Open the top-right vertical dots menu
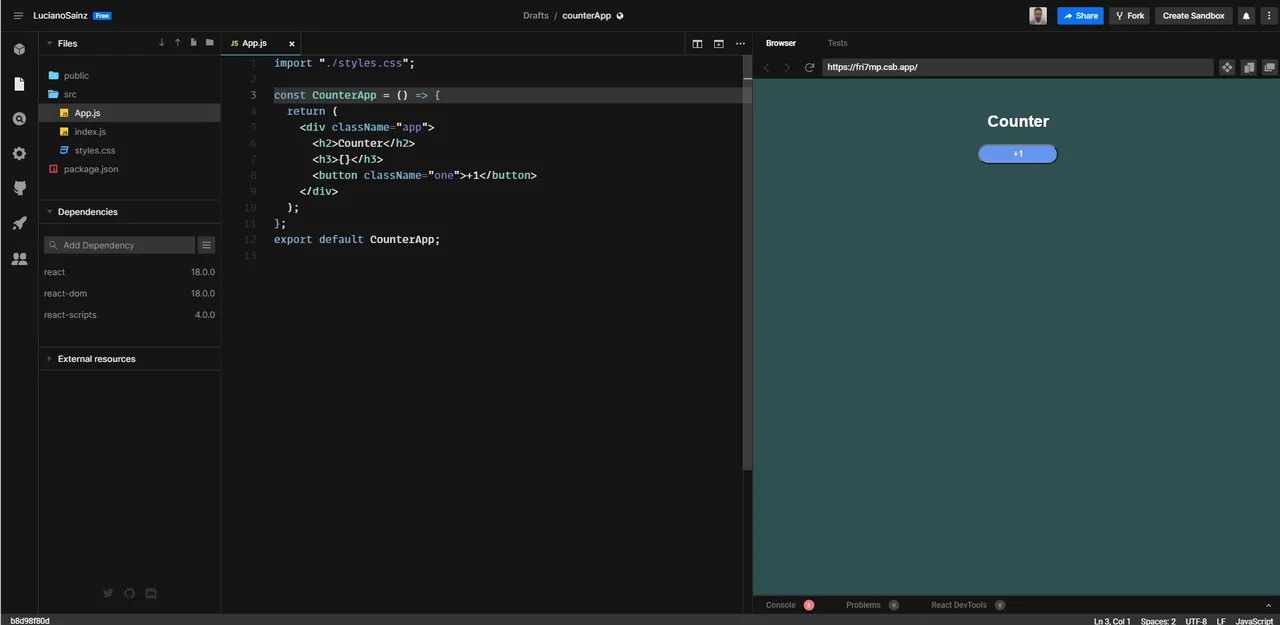1280x625 pixels. click(x=1268, y=16)
